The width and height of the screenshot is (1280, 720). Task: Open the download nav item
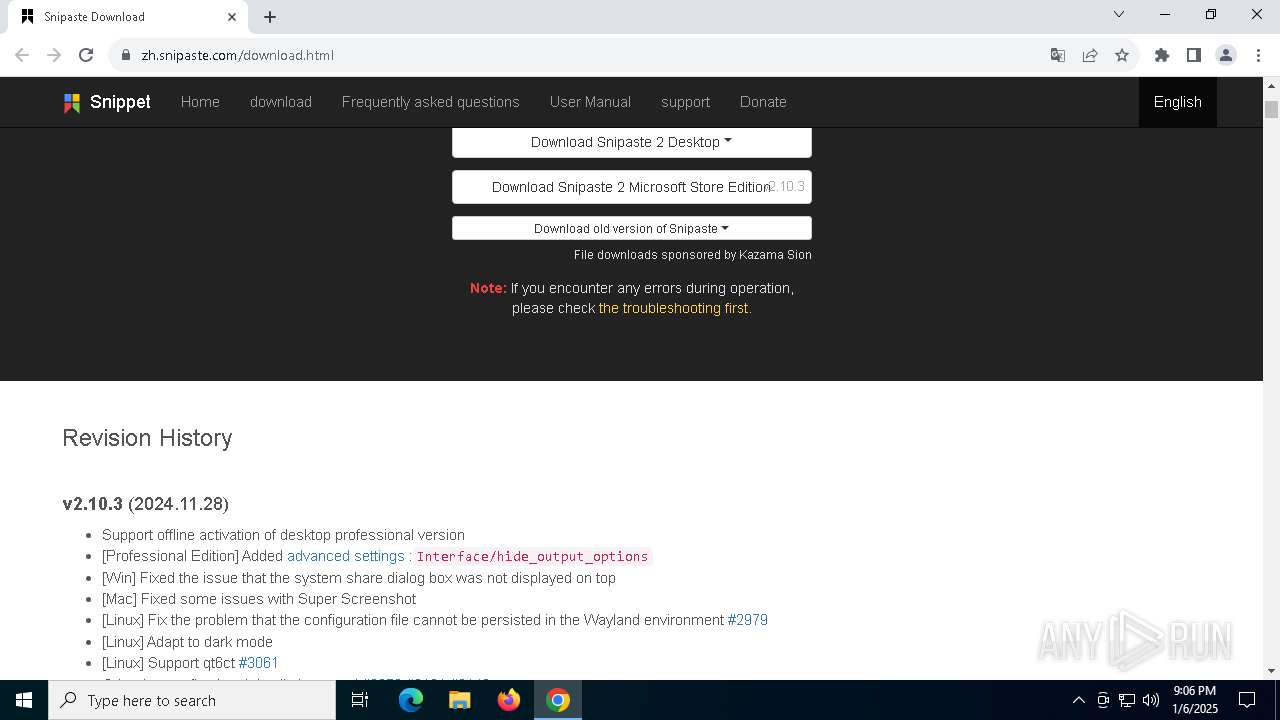281,102
